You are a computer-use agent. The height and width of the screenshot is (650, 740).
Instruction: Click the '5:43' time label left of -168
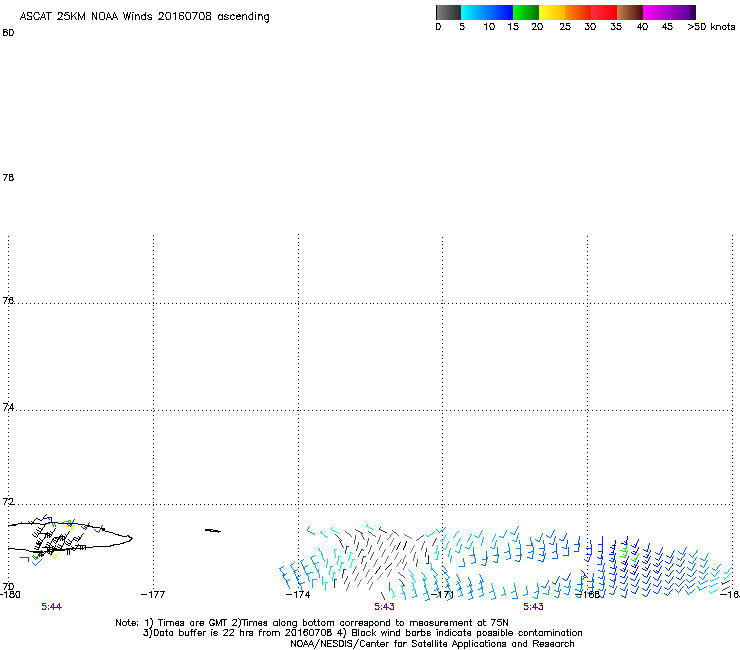533,607
